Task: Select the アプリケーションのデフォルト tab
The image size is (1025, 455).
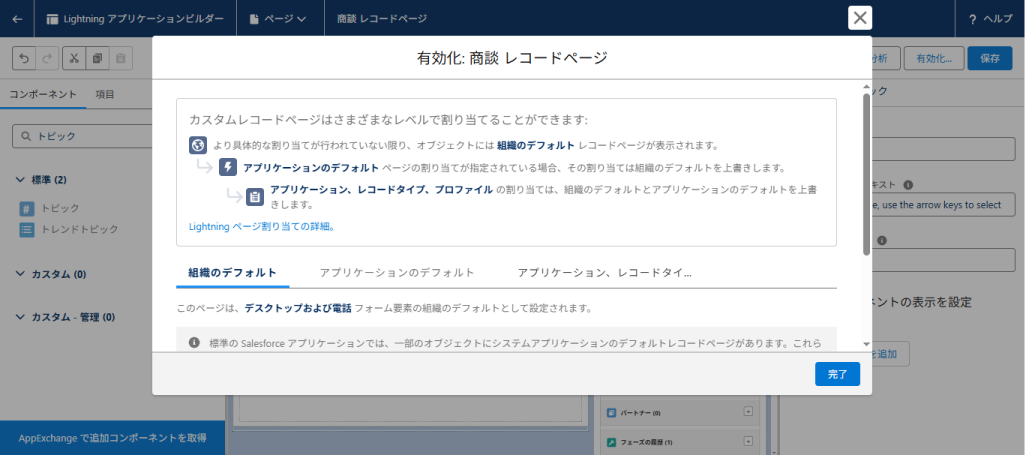Action: [397, 273]
